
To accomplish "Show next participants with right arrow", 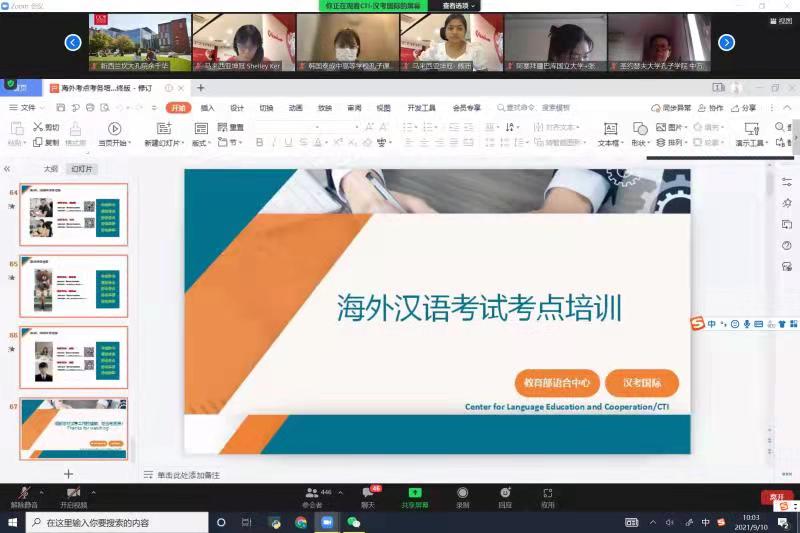I will point(727,42).
